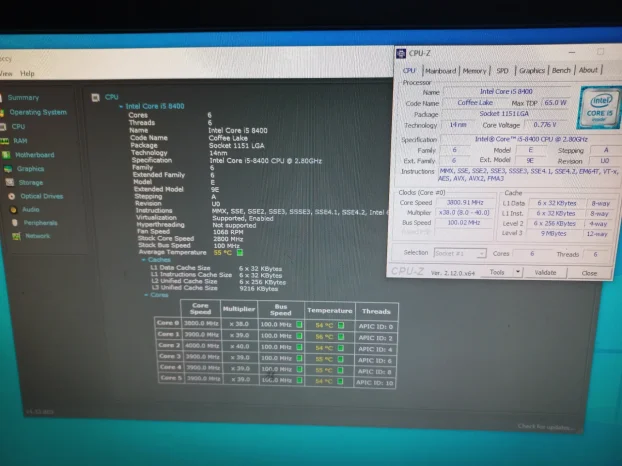Click the Validate button in CPU-Z
This screenshot has height=466, width=622.
coord(545,272)
